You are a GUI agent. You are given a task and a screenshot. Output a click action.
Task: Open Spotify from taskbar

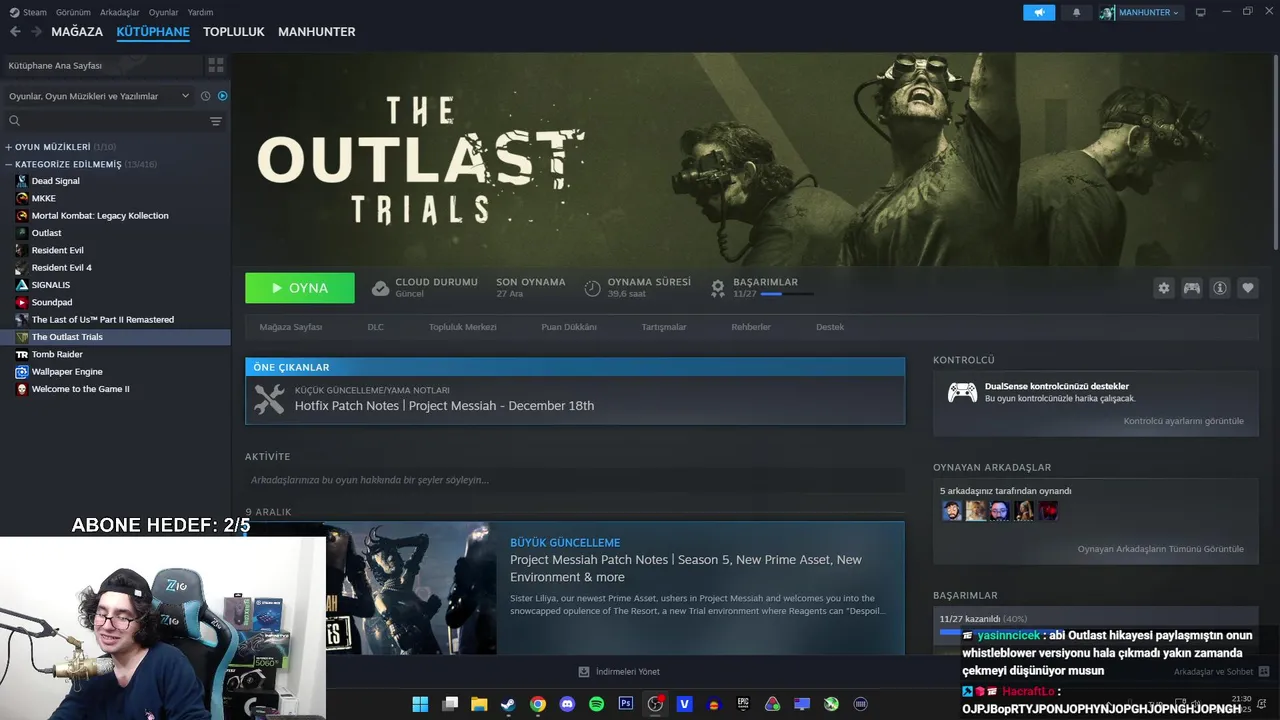tap(596, 704)
